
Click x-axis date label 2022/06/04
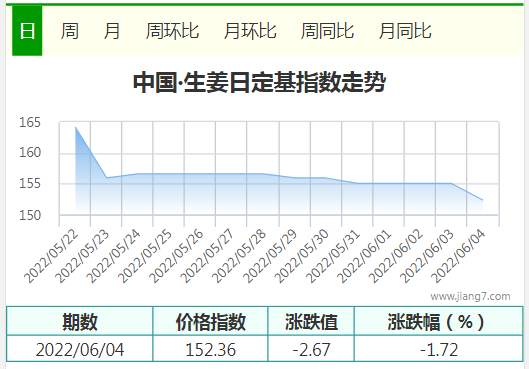[x=458, y=256]
